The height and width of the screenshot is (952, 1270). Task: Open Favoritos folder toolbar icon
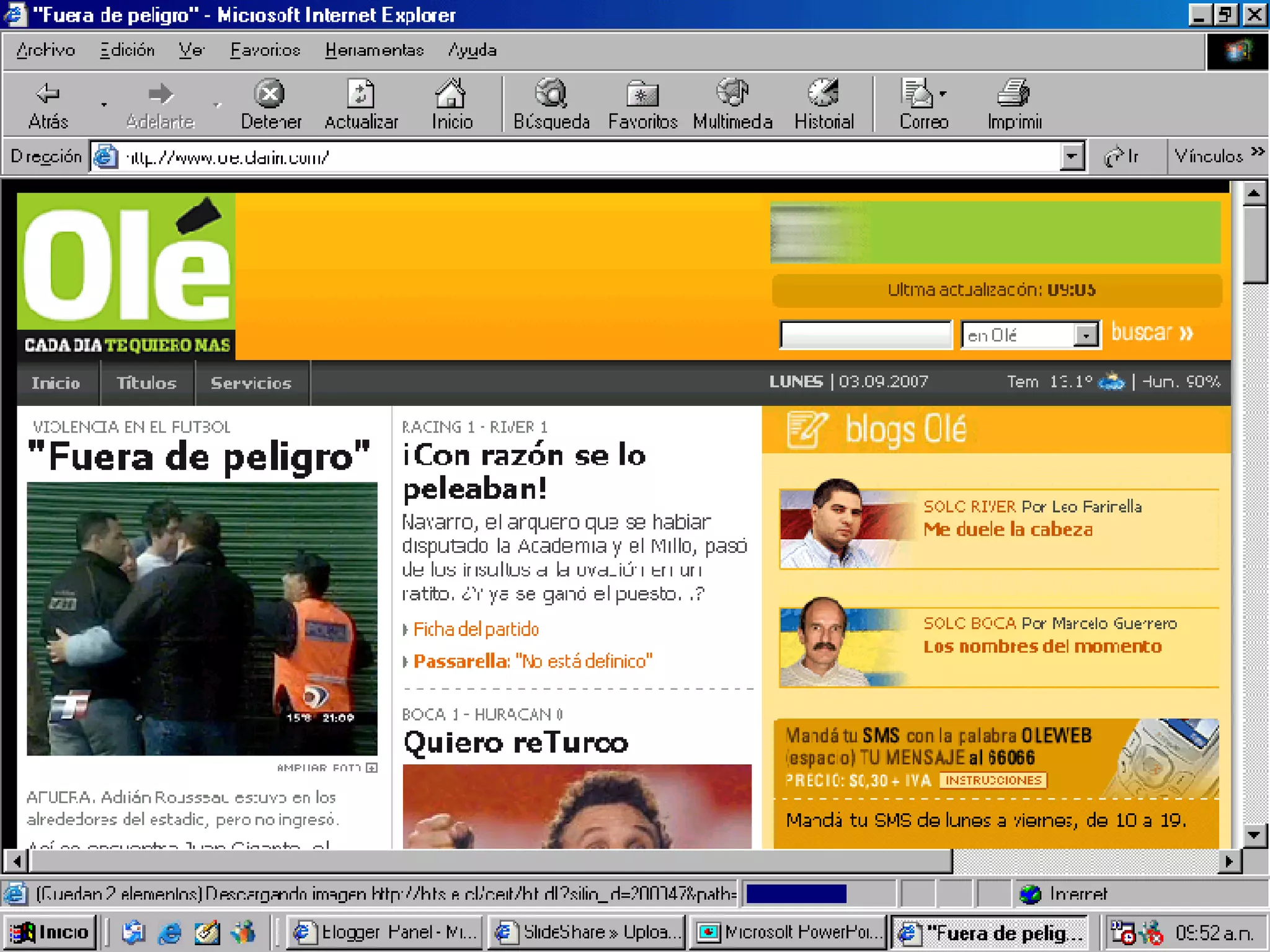tap(642, 94)
